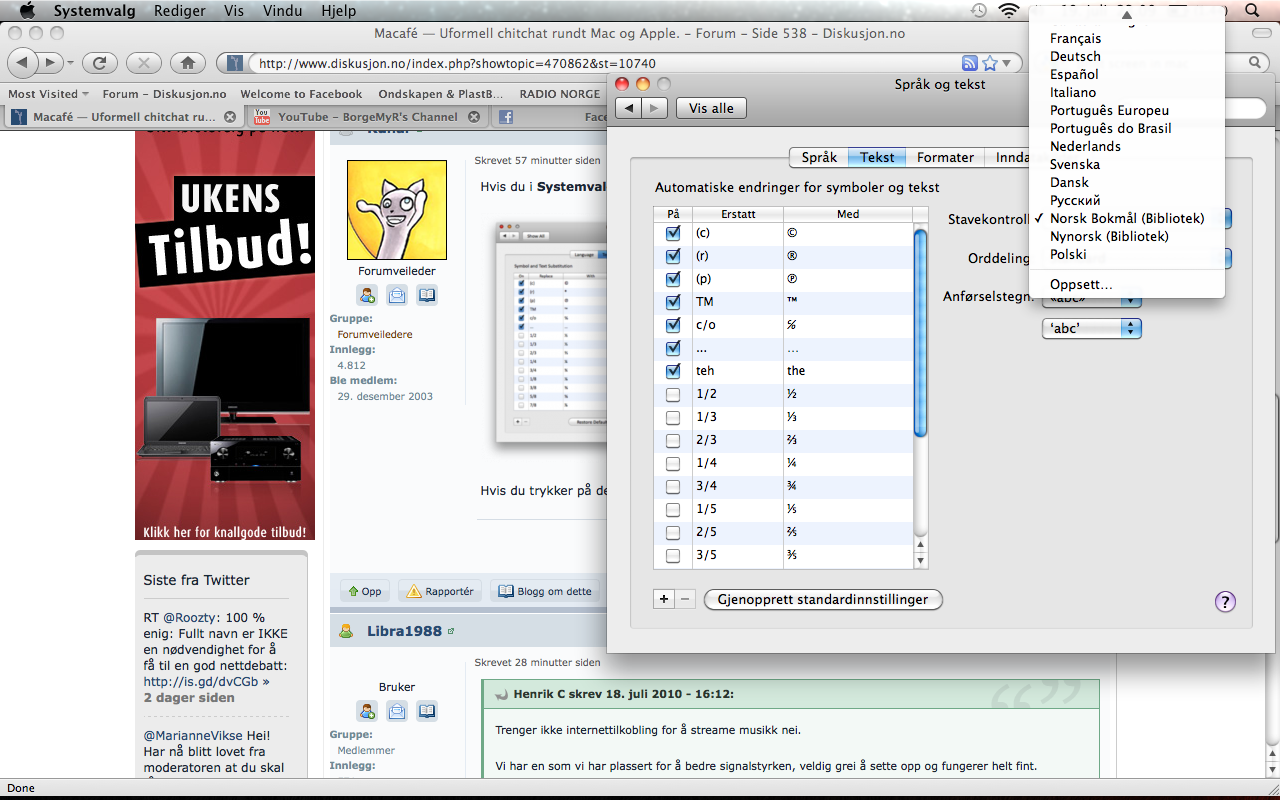This screenshot has width=1280, height=800.
Task: Go to Firefox home page
Action: (188, 63)
